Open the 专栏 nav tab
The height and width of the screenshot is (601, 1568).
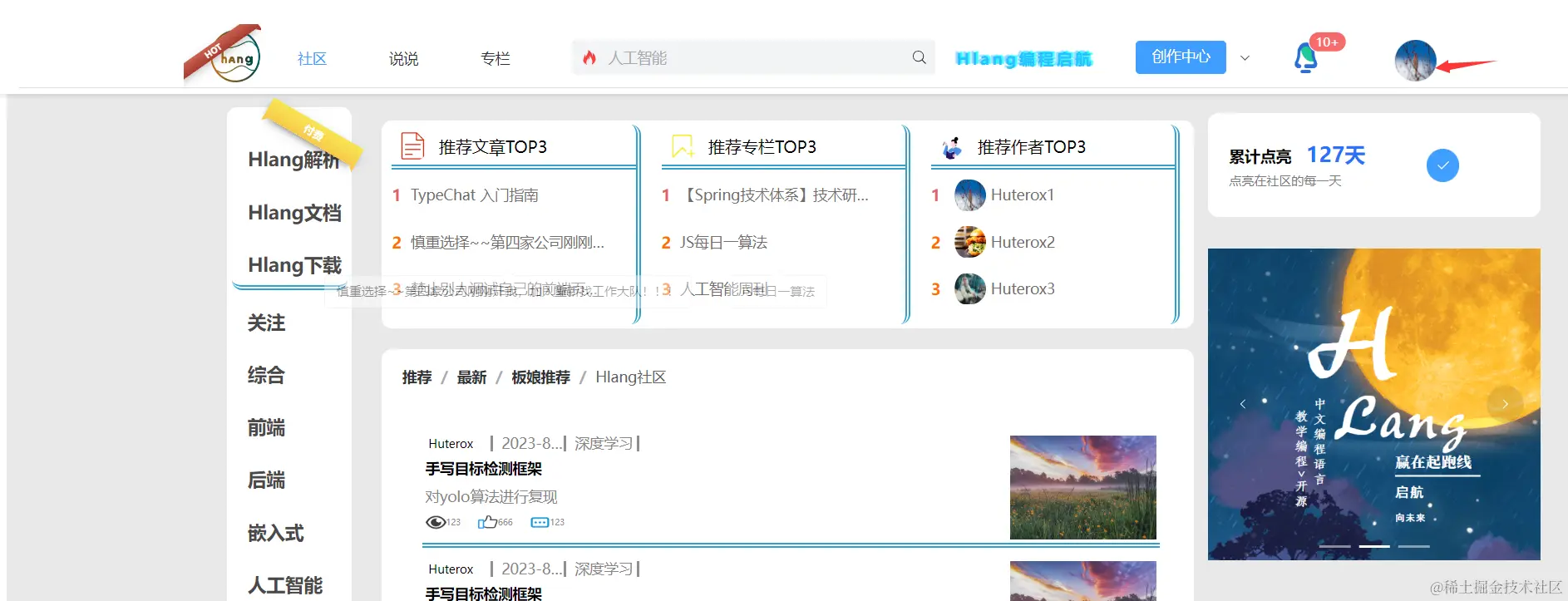point(495,59)
